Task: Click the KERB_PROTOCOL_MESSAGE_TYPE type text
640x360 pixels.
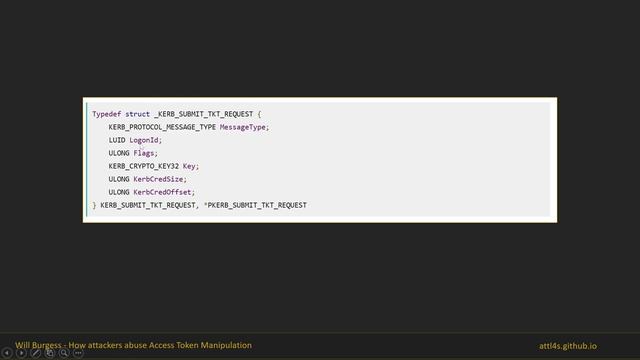Action: coord(162,127)
